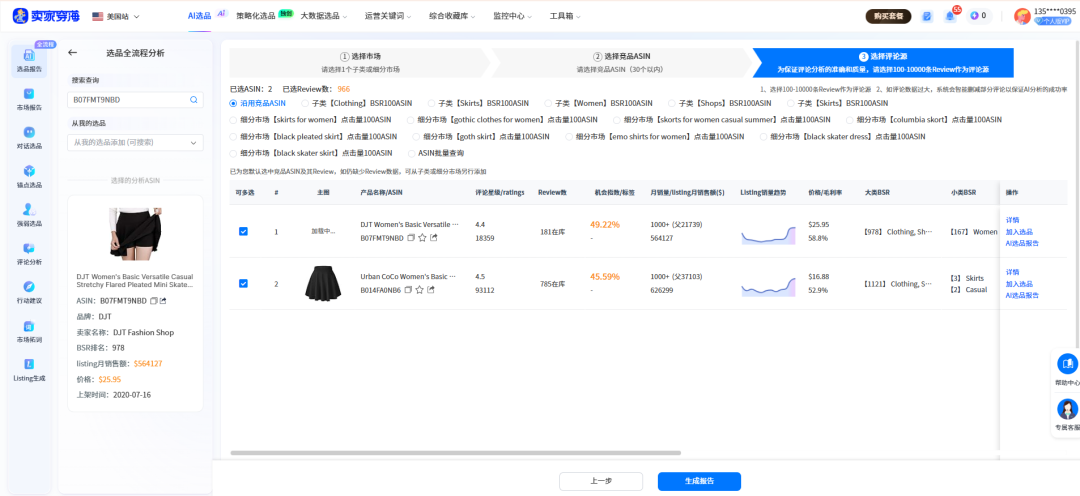Click the 上一步 button
The width and height of the screenshot is (1080, 496).
pos(601,482)
